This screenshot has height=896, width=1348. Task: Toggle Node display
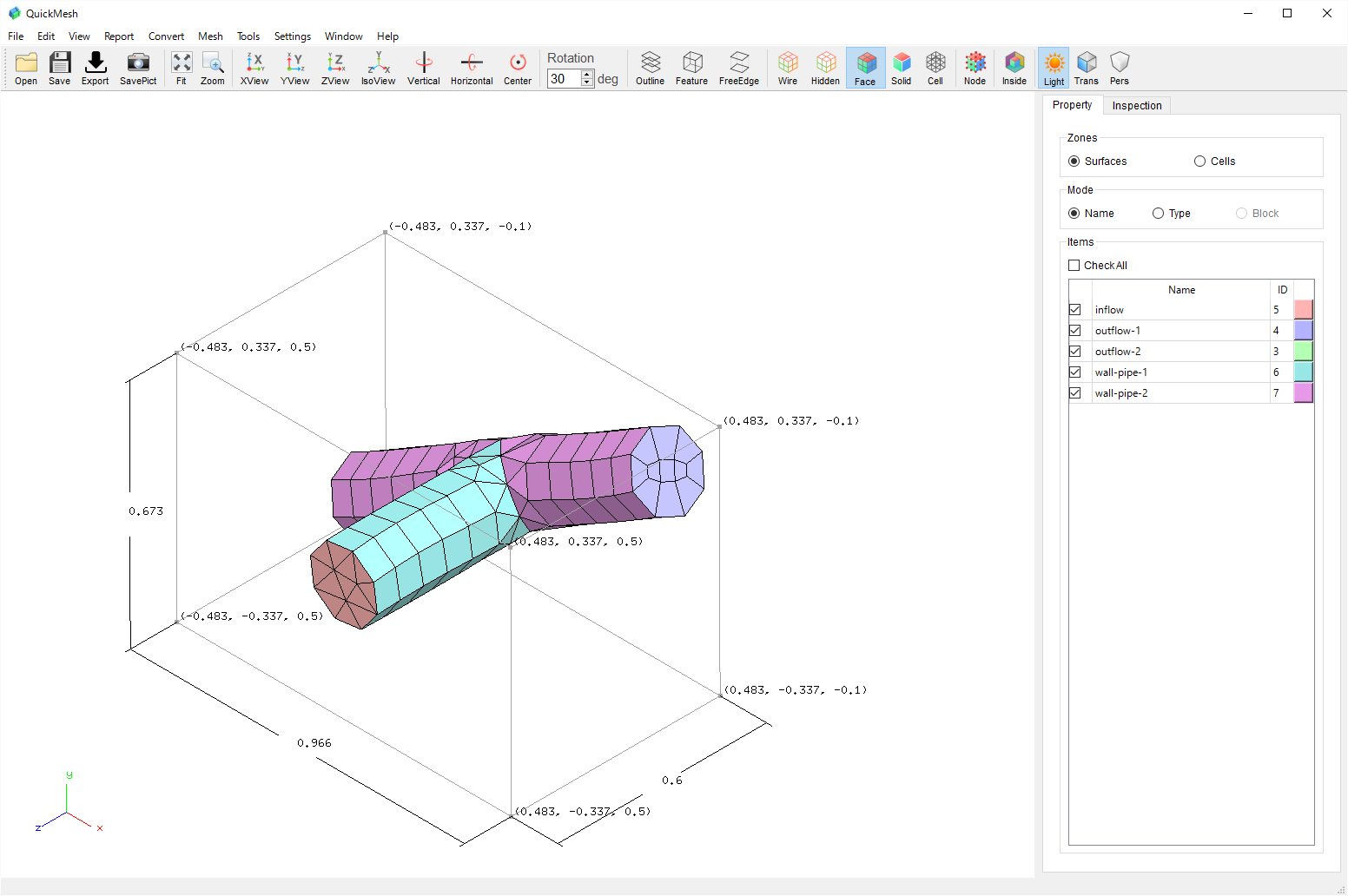(x=975, y=68)
